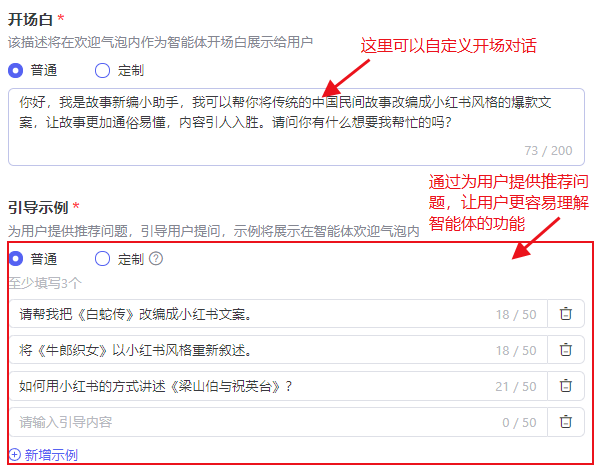
Task: Delete the 《梁山伯与祝英台》 example row
Action: coord(565,386)
